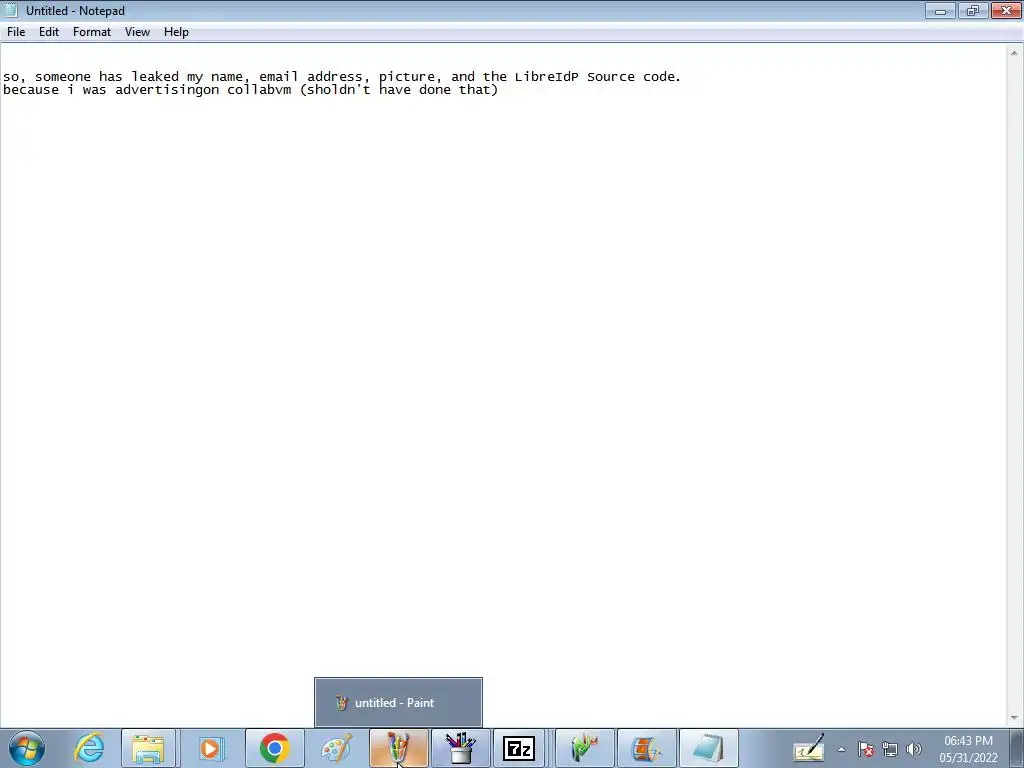1024x768 pixels.
Task: Switch to the untitled Paint window button
Action: click(398, 748)
